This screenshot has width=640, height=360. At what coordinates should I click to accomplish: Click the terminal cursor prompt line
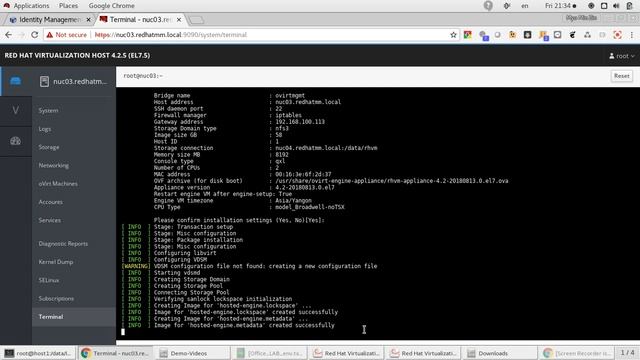coord(123,332)
